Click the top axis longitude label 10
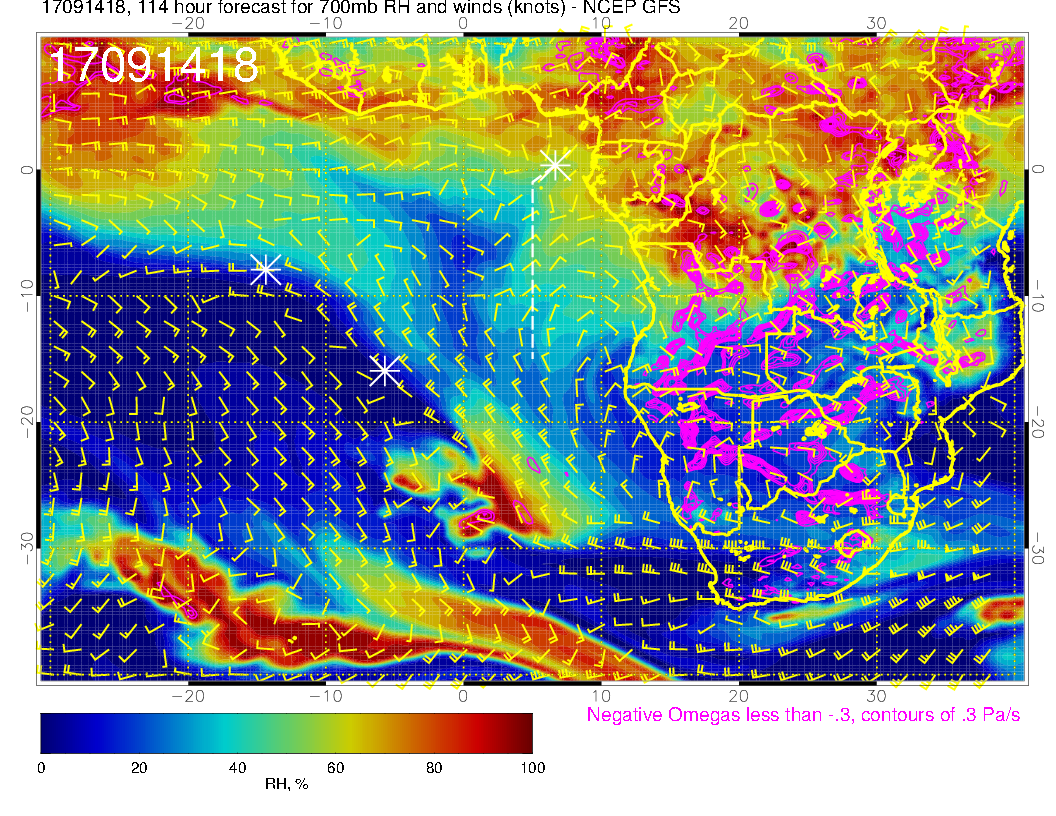The image size is (1056, 816). point(601,21)
